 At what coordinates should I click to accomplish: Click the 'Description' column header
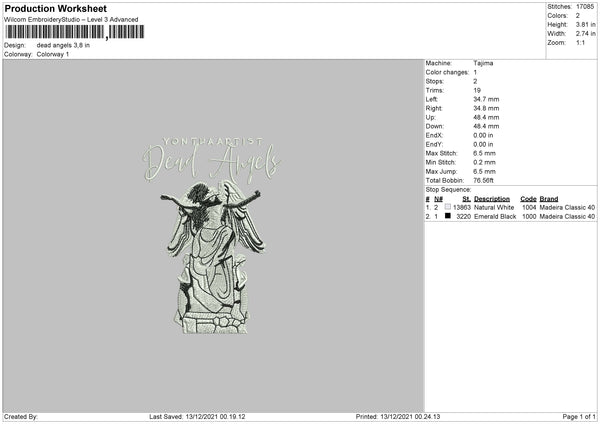pyautogui.click(x=492, y=199)
